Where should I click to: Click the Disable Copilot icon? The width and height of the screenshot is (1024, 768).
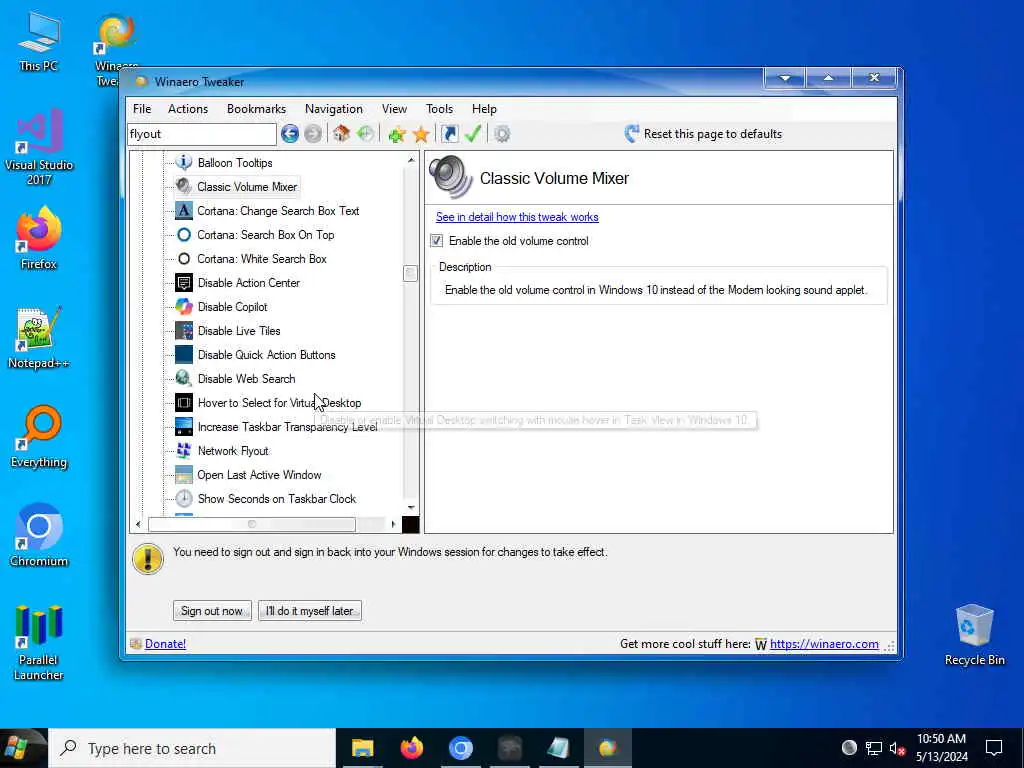184,306
